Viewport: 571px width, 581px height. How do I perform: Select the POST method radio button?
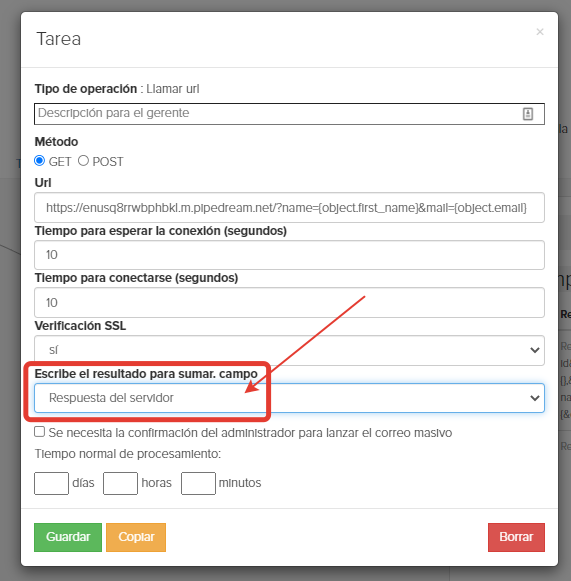pos(83,161)
